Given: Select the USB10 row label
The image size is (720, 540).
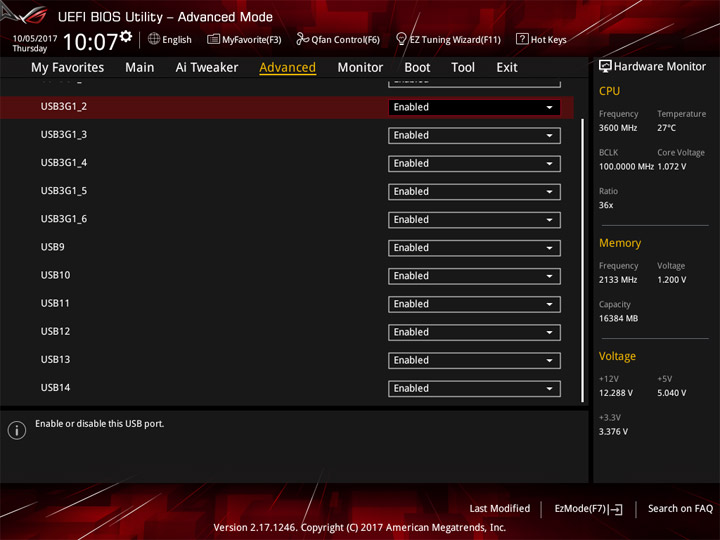Looking at the screenshot, I should (x=56, y=275).
